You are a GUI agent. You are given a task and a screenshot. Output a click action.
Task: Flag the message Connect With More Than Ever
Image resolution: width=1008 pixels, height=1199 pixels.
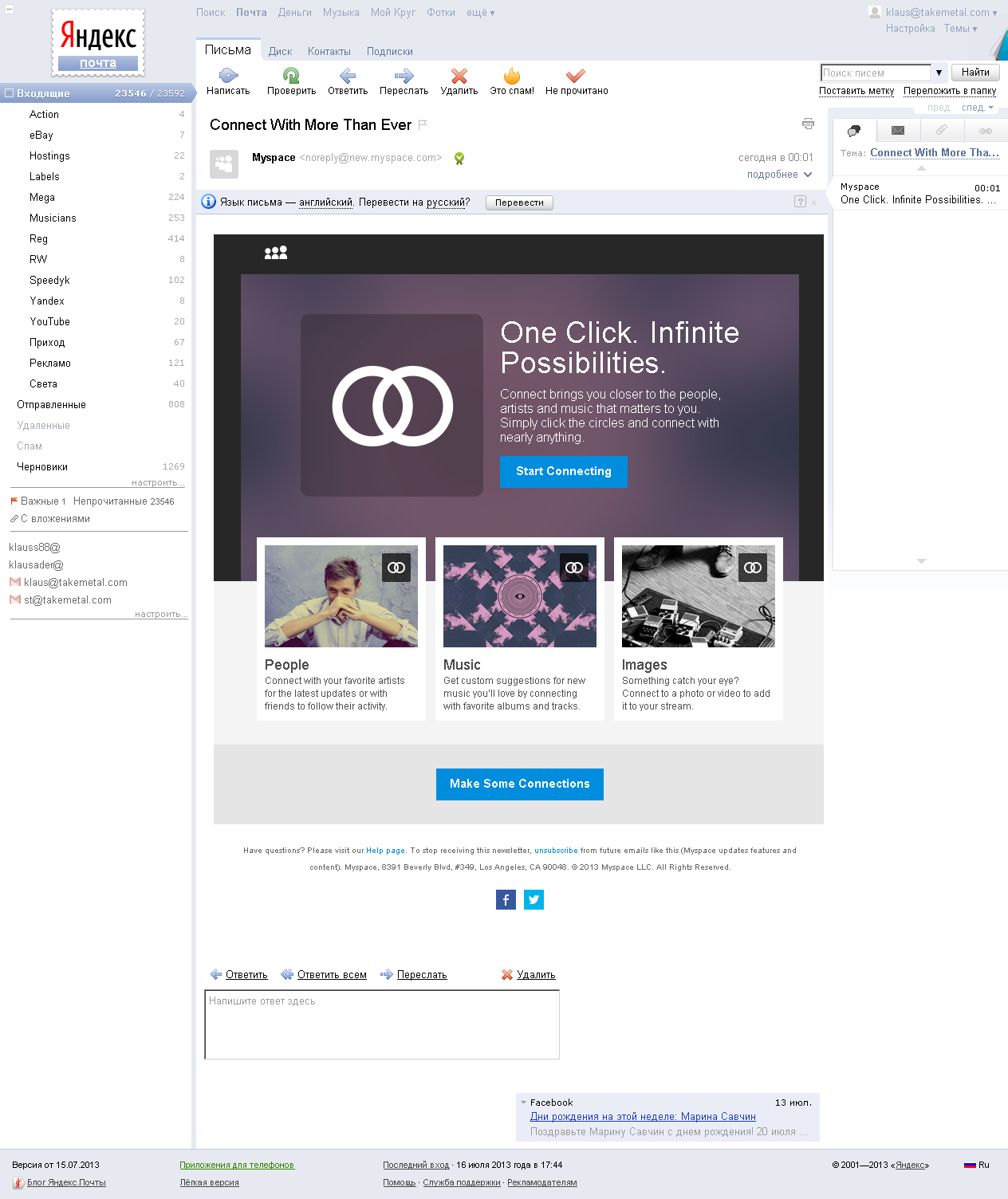[423, 124]
